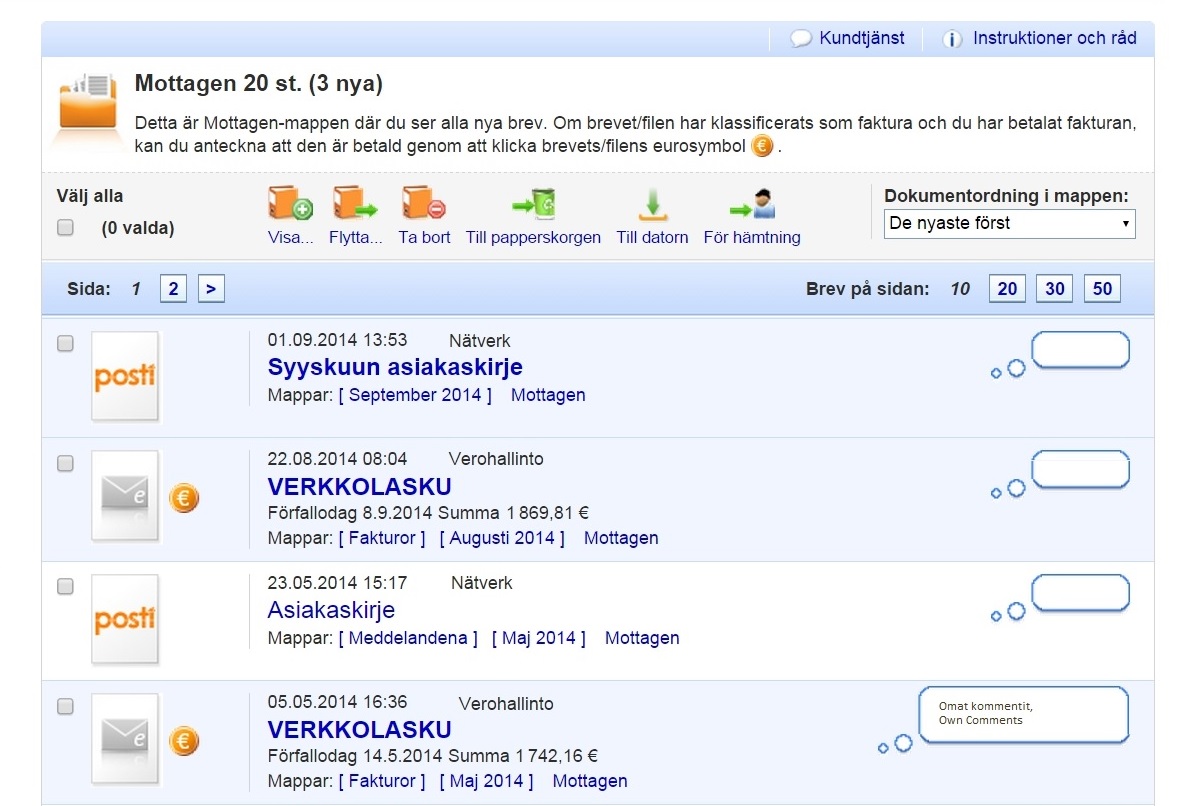Click euro symbol in the description text
The height and width of the screenshot is (806, 1199).
762,145
